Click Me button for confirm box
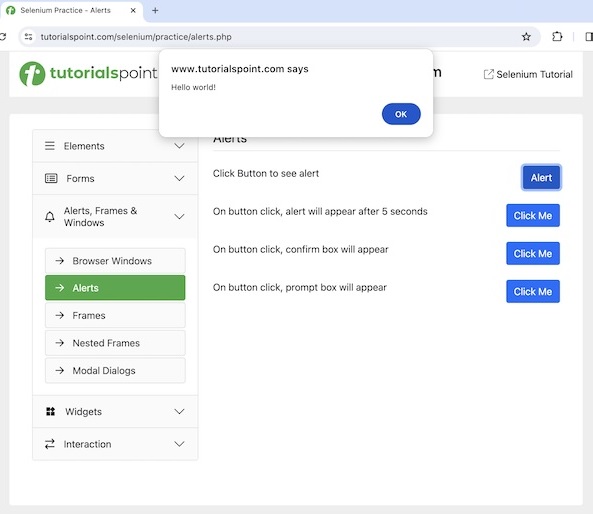Screen dimensions: 593x514 pyautogui.click(x=533, y=253)
